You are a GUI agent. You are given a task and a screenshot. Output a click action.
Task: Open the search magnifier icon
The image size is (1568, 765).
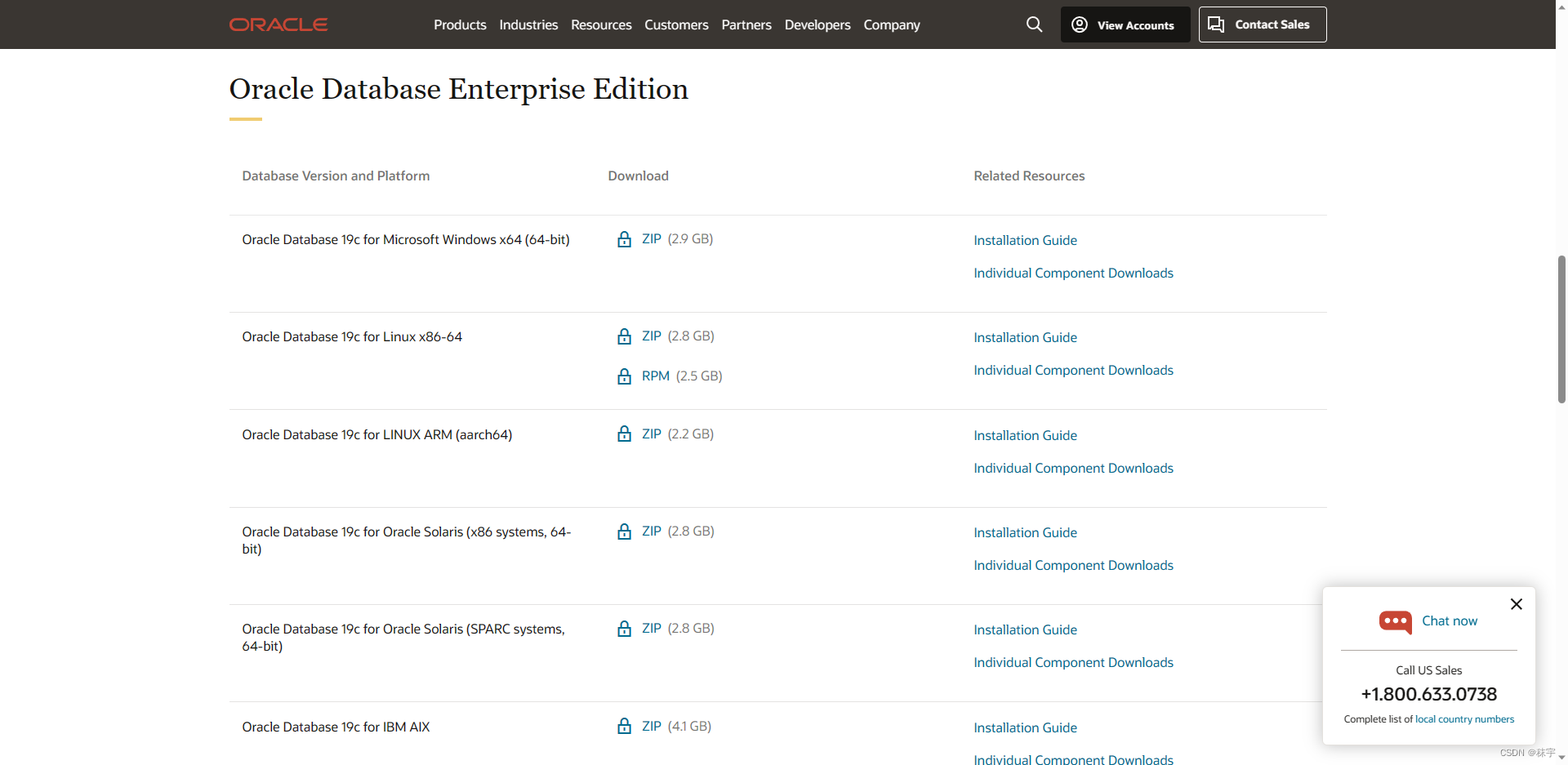pos(1034,24)
